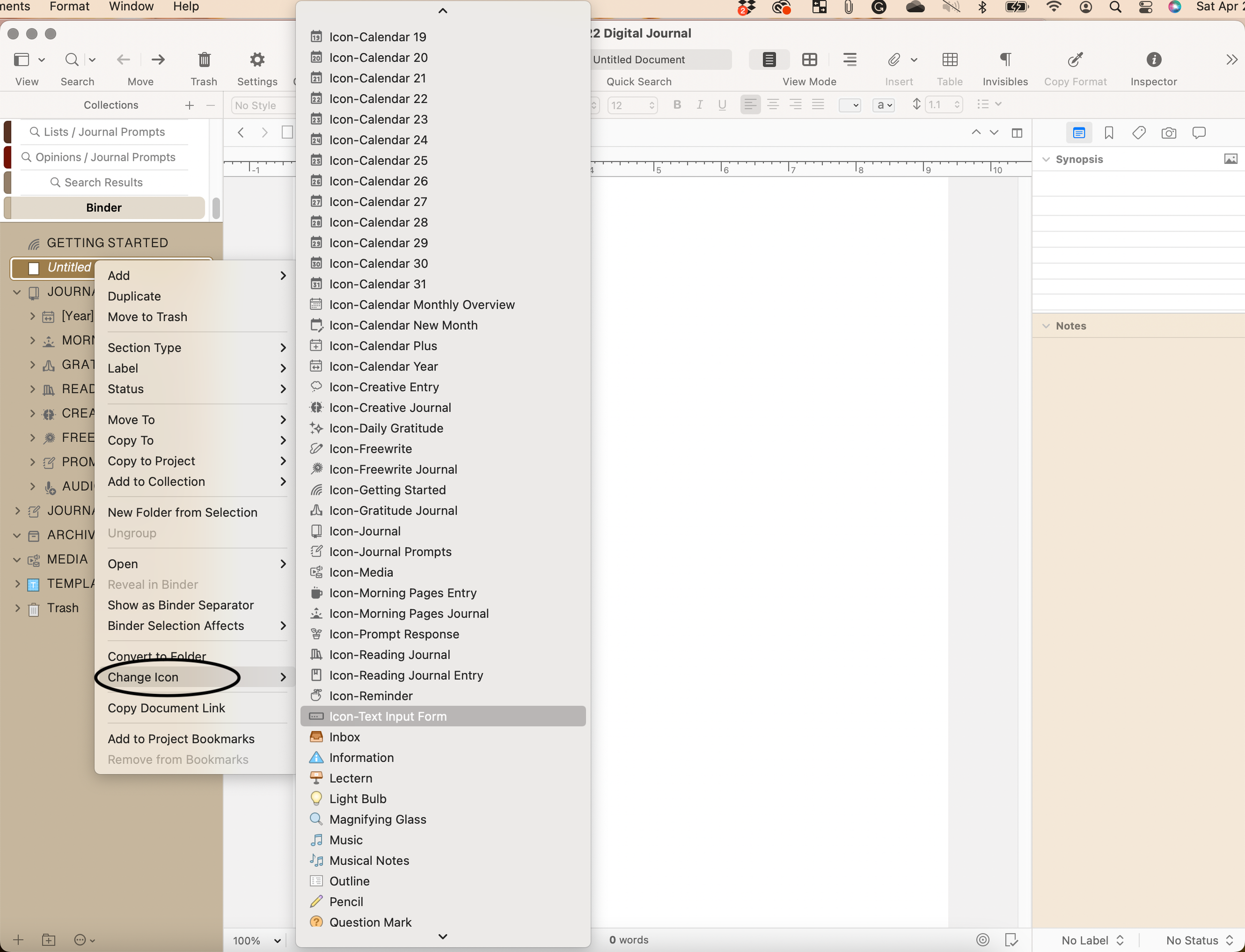Screen dimensions: 1245x952
Task: Open the Format menu in the menu bar
Action: (69, 7)
